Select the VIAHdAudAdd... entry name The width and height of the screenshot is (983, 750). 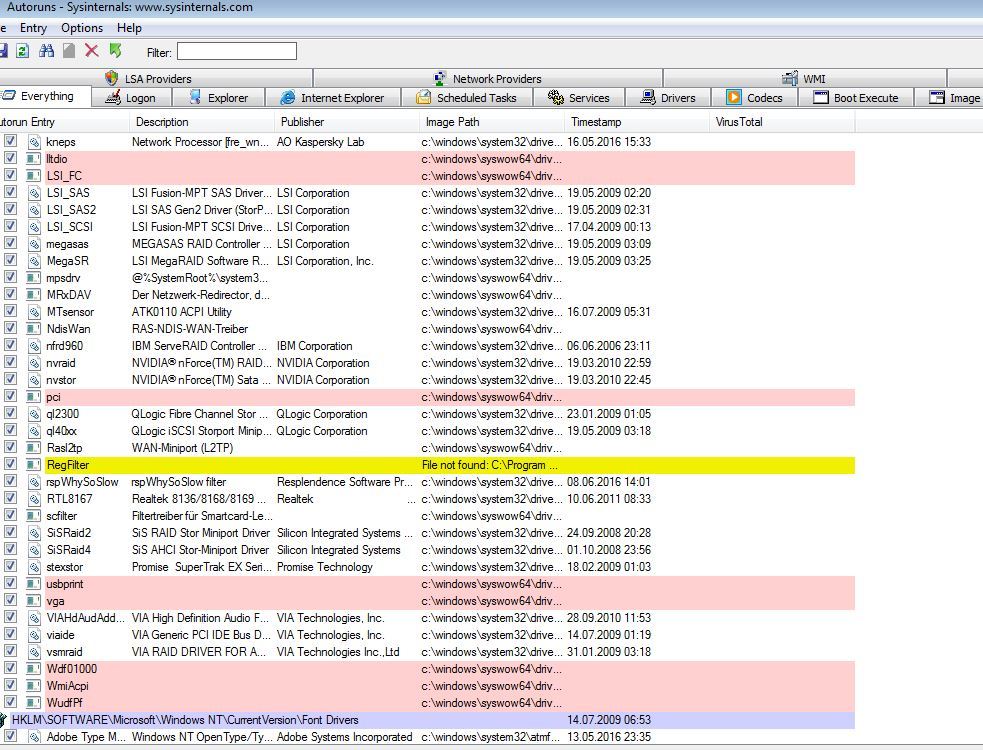click(x=86, y=618)
